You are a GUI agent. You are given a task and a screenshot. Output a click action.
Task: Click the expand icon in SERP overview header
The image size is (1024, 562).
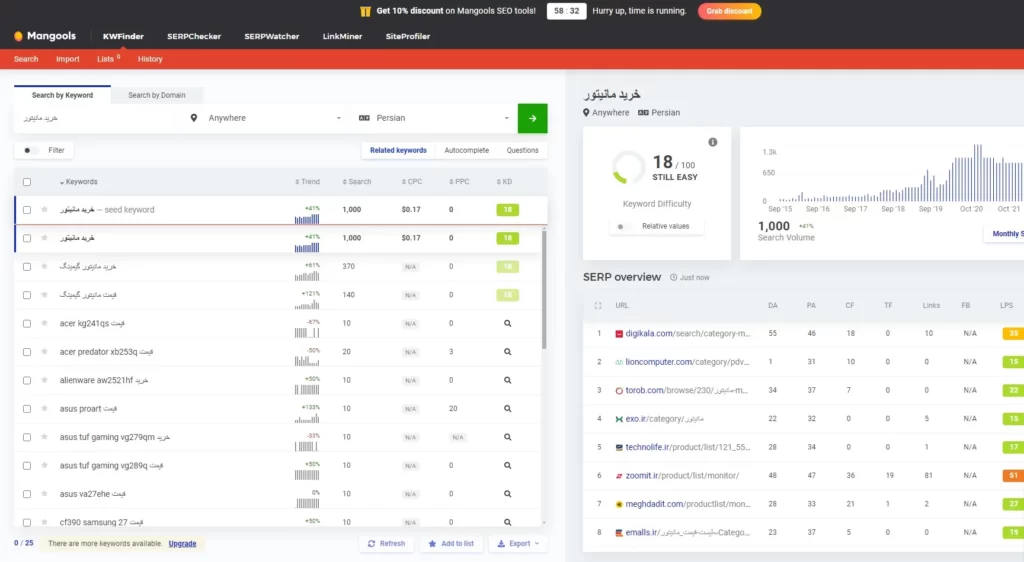598,305
